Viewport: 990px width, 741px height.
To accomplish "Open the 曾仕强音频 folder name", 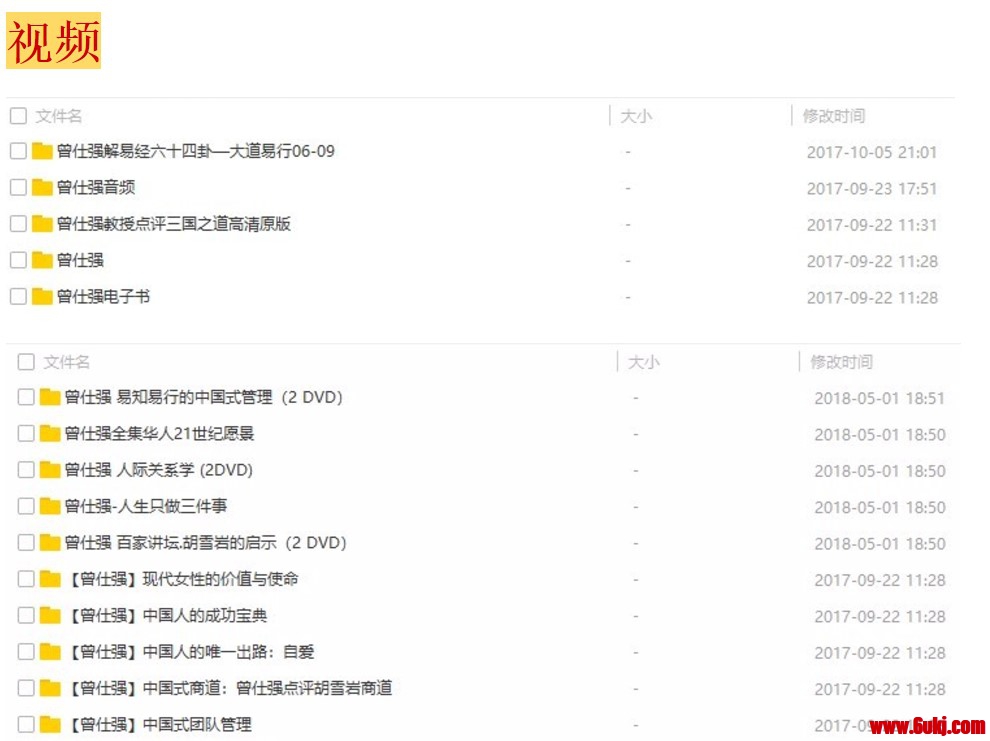I will pyautogui.click(x=96, y=187).
